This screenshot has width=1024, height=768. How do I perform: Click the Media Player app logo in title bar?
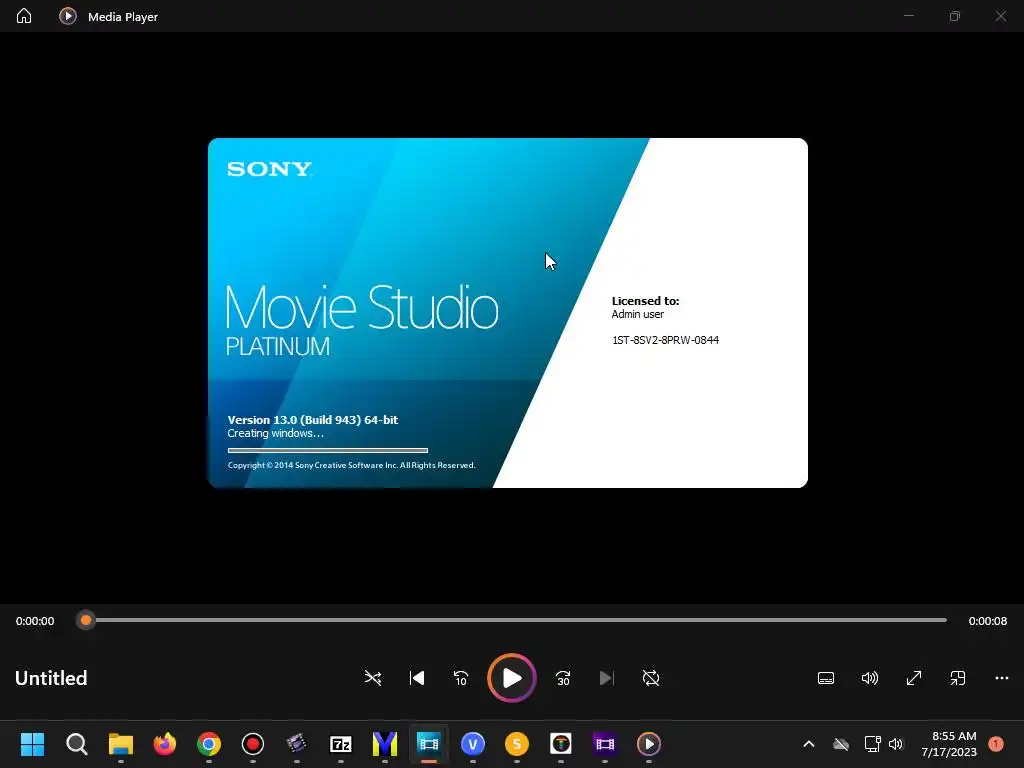coord(68,16)
